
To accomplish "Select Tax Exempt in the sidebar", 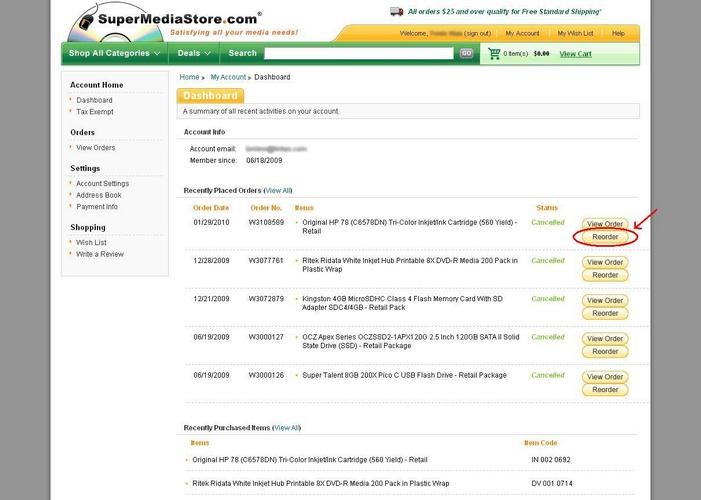I will 95,112.
